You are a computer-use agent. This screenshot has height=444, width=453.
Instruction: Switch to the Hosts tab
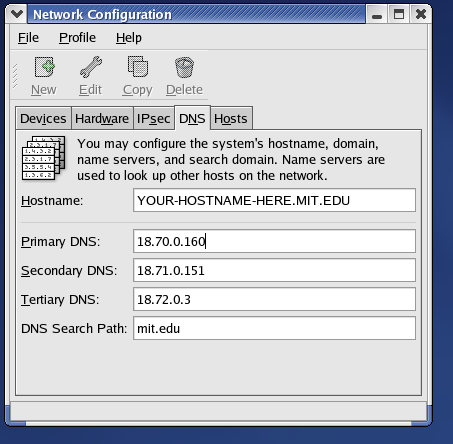point(231,118)
